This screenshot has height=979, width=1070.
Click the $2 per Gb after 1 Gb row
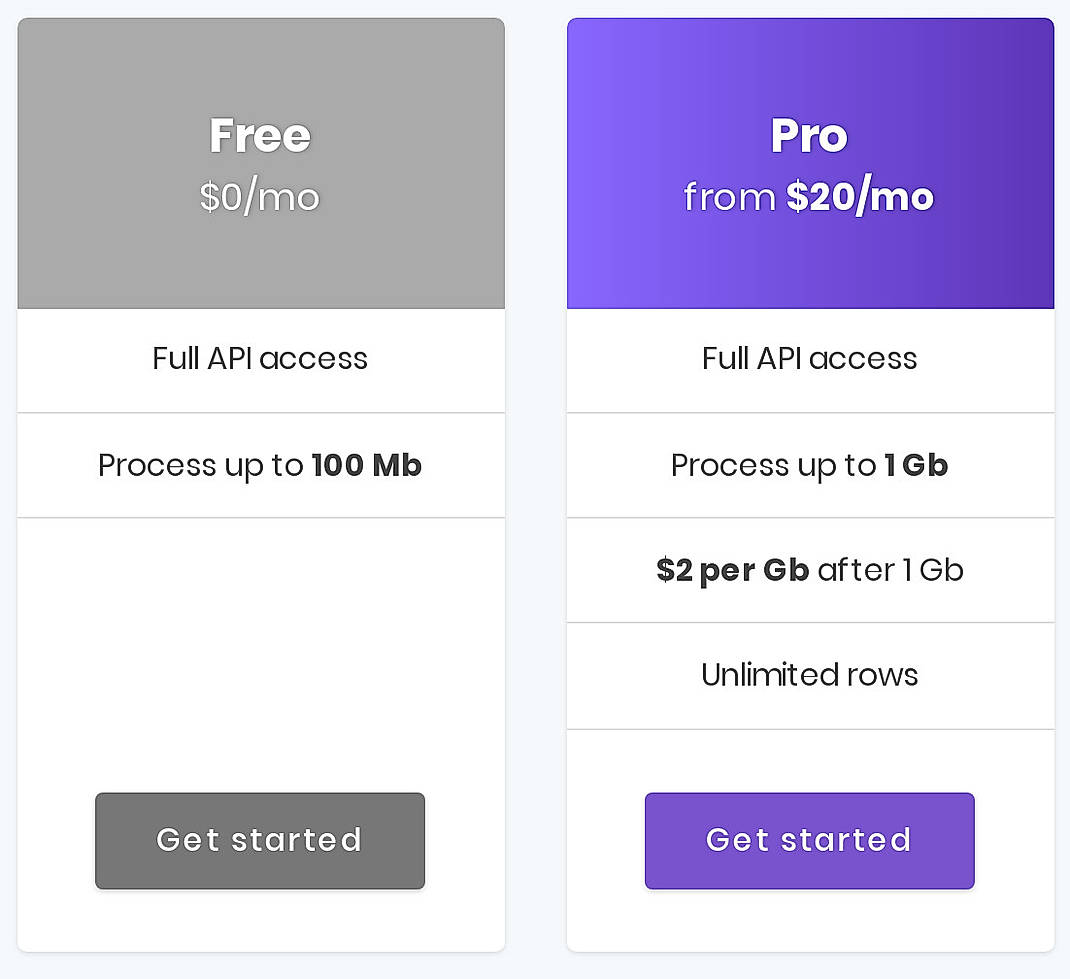[809, 570]
